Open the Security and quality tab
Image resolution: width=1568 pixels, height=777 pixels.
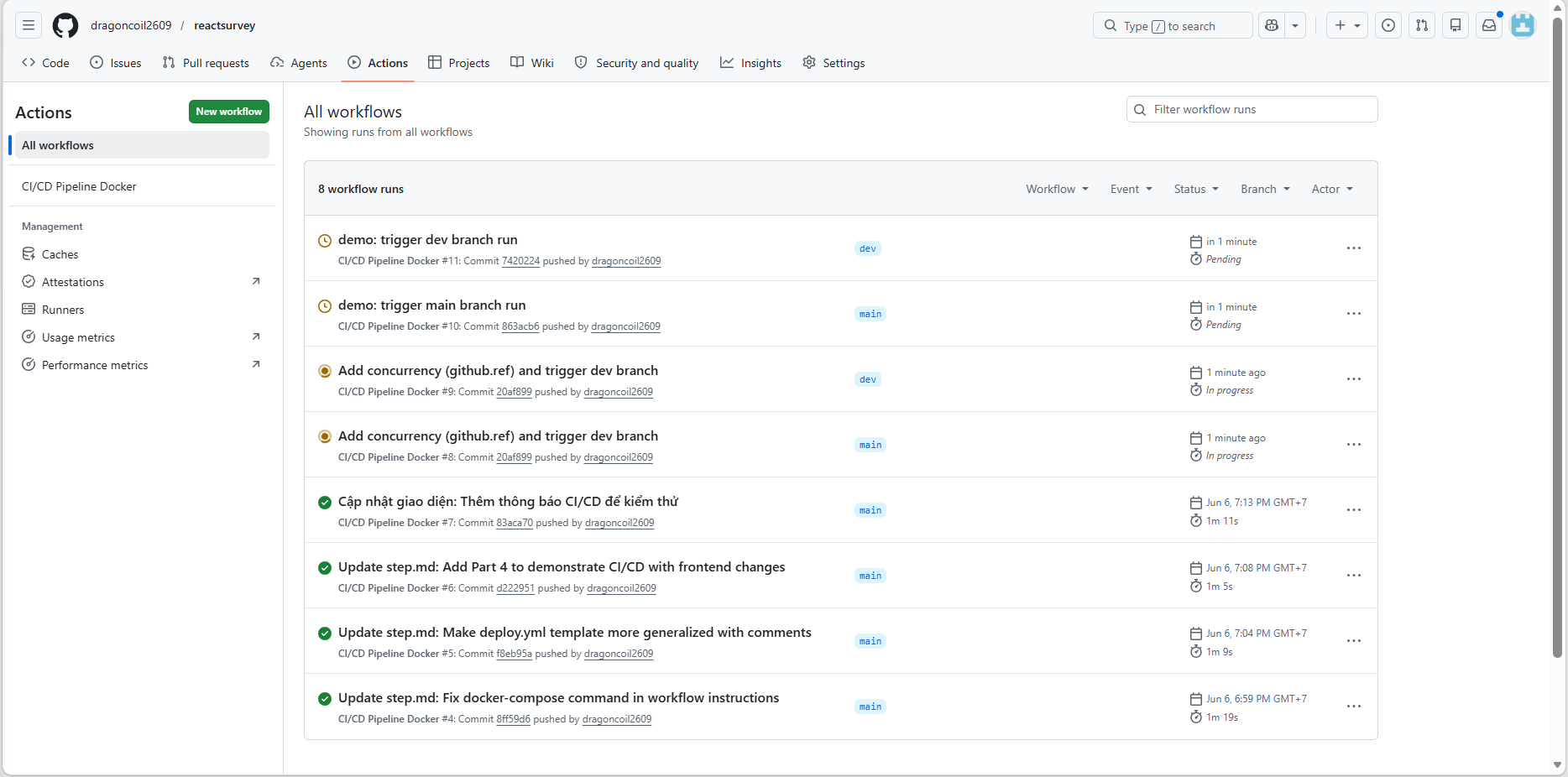(x=637, y=63)
